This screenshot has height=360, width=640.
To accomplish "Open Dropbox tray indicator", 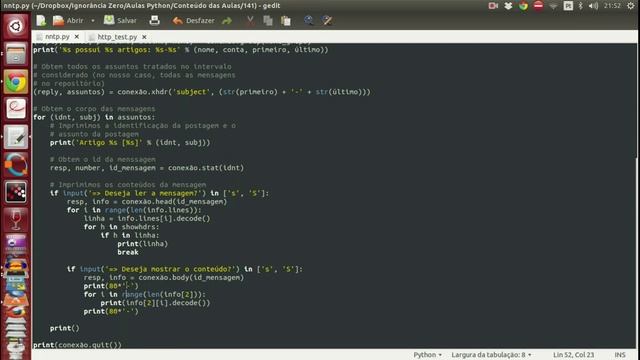I will (x=508, y=6).
